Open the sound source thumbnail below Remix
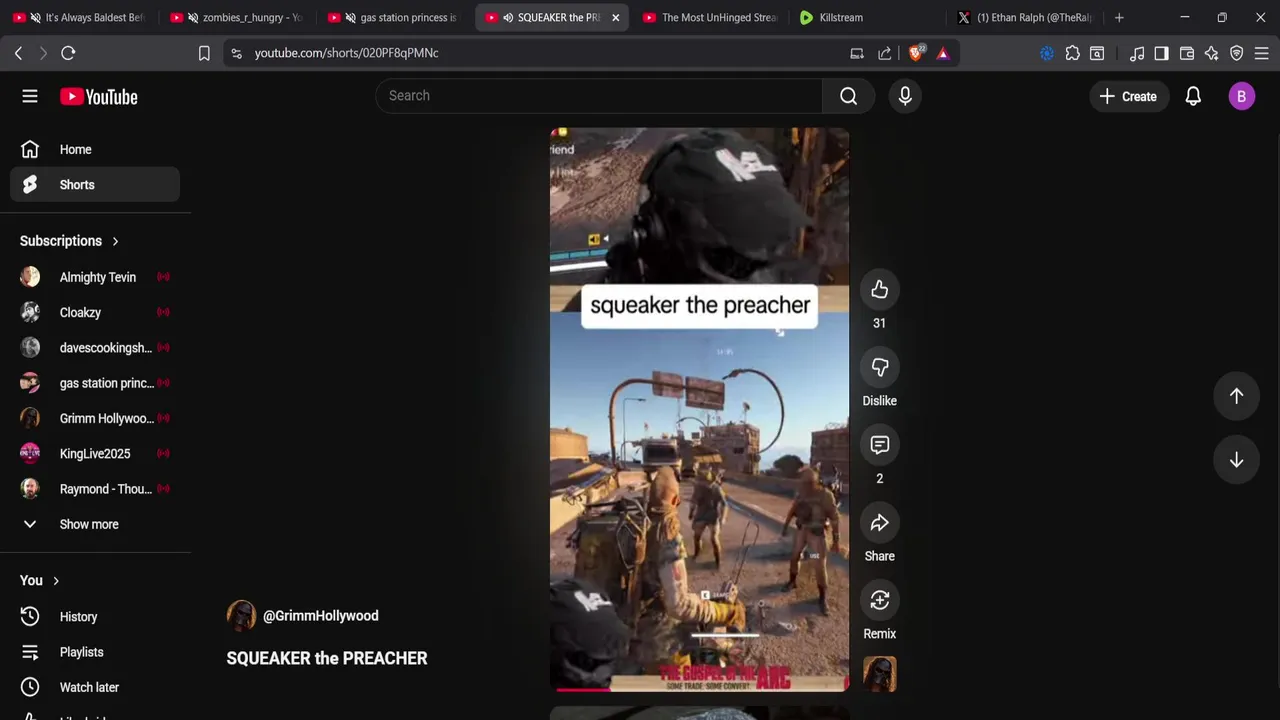 pos(880,674)
